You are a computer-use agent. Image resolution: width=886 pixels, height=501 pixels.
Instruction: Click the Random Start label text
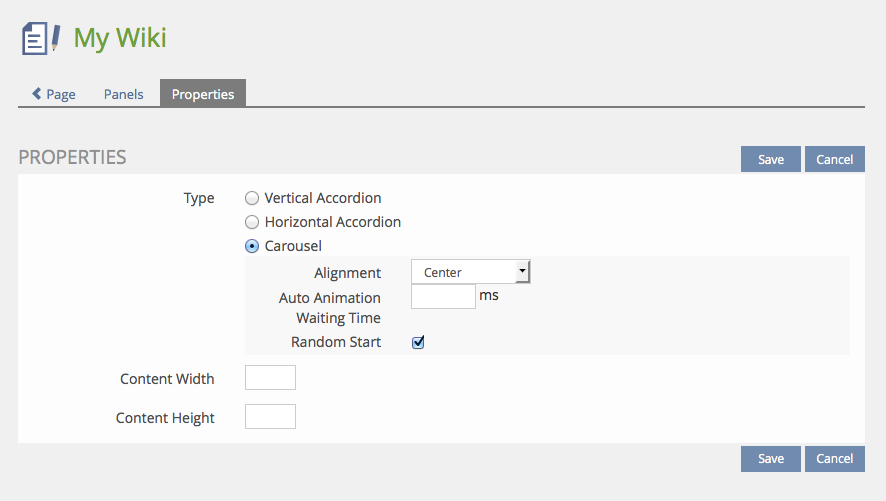coord(336,342)
